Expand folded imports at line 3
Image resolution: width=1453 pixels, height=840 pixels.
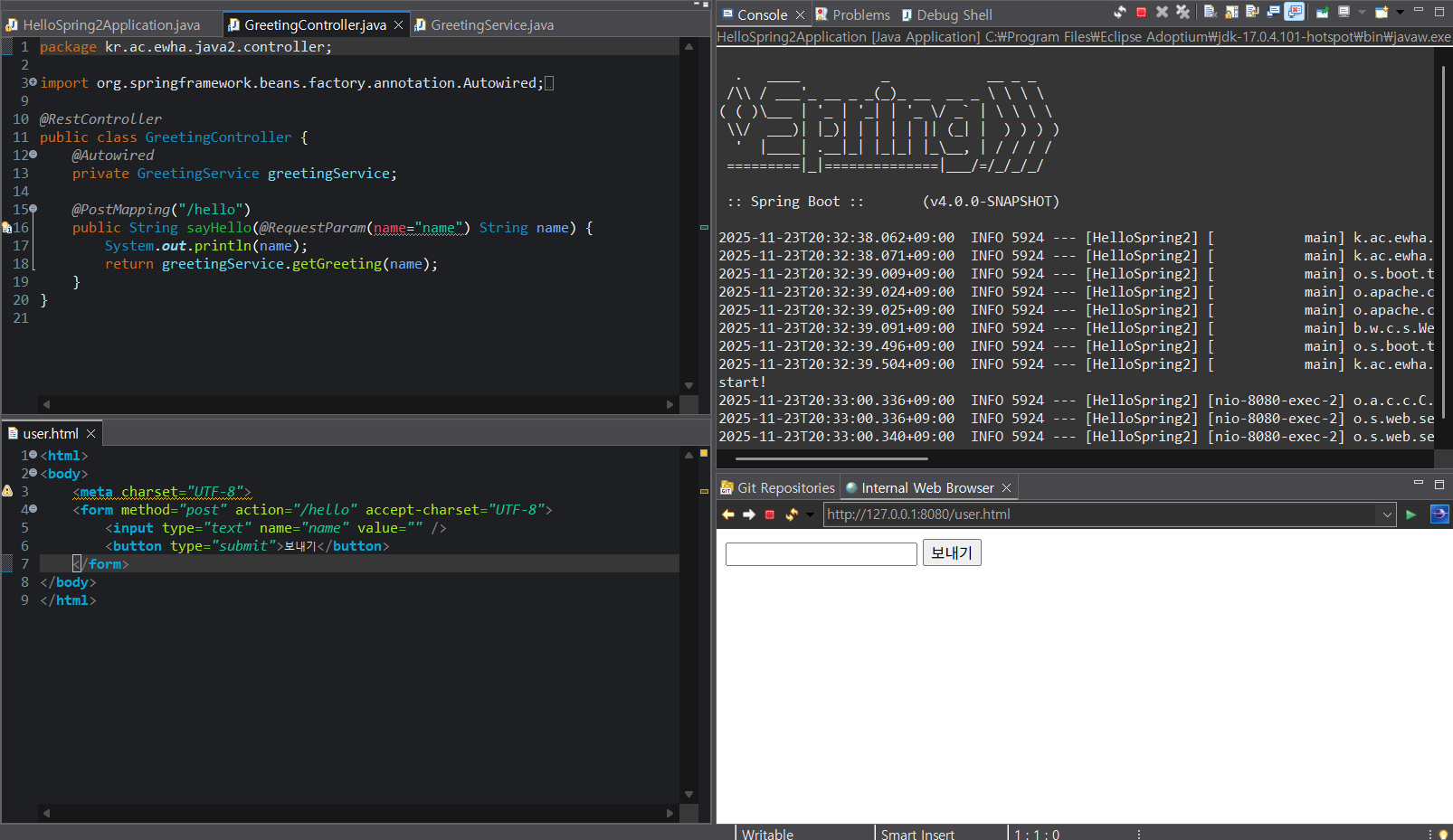33,82
